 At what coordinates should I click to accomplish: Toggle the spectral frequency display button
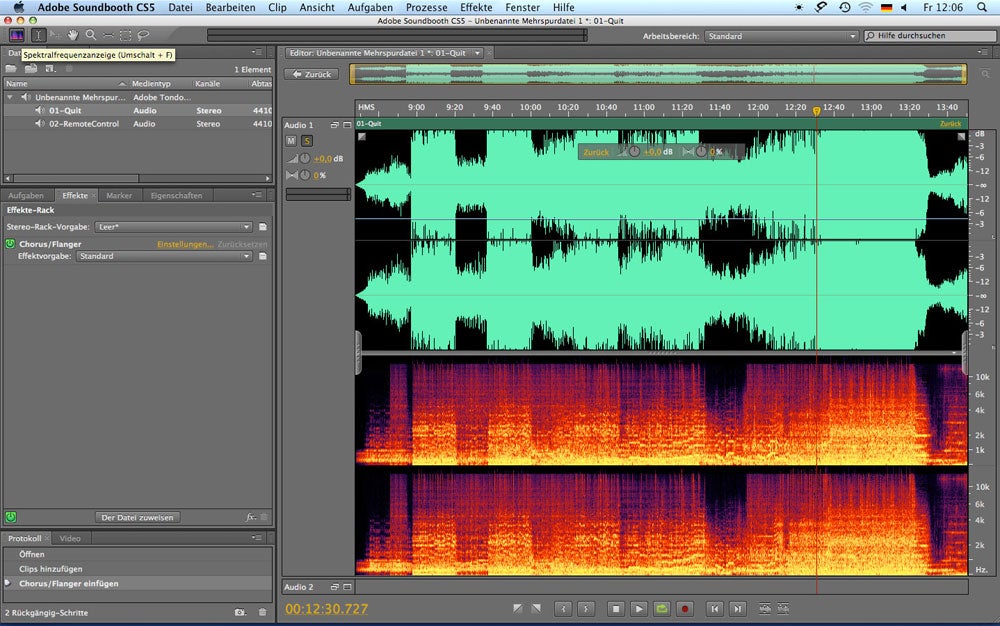pos(16,35)
